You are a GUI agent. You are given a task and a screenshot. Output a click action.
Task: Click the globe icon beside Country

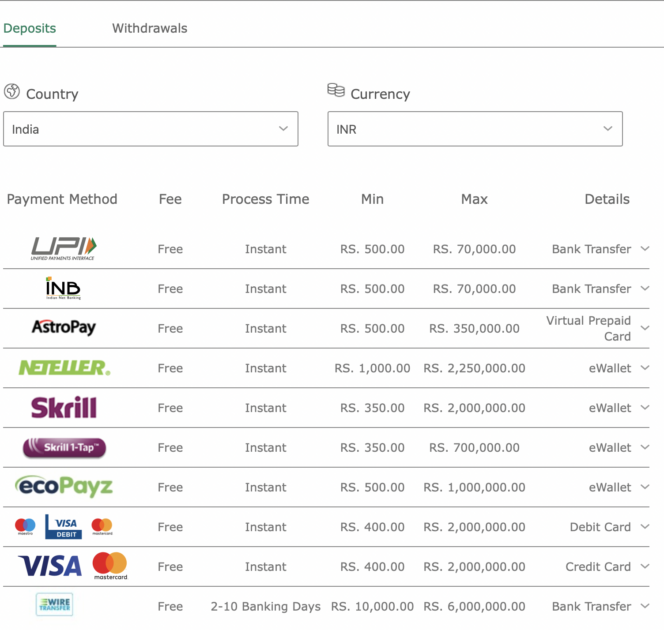12,91
